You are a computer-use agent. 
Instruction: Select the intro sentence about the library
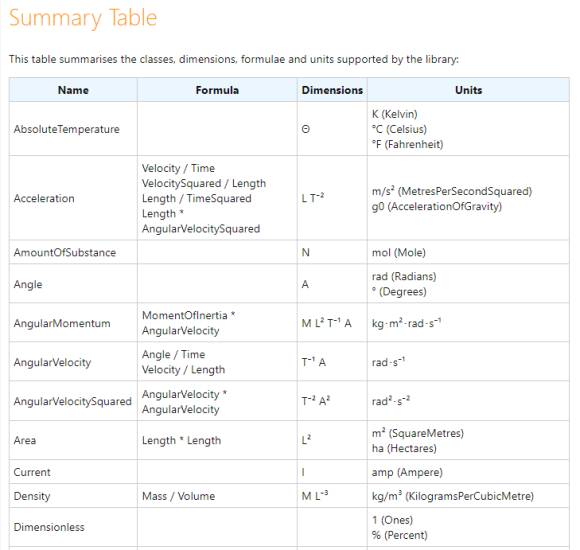click(x=234, y=59)
